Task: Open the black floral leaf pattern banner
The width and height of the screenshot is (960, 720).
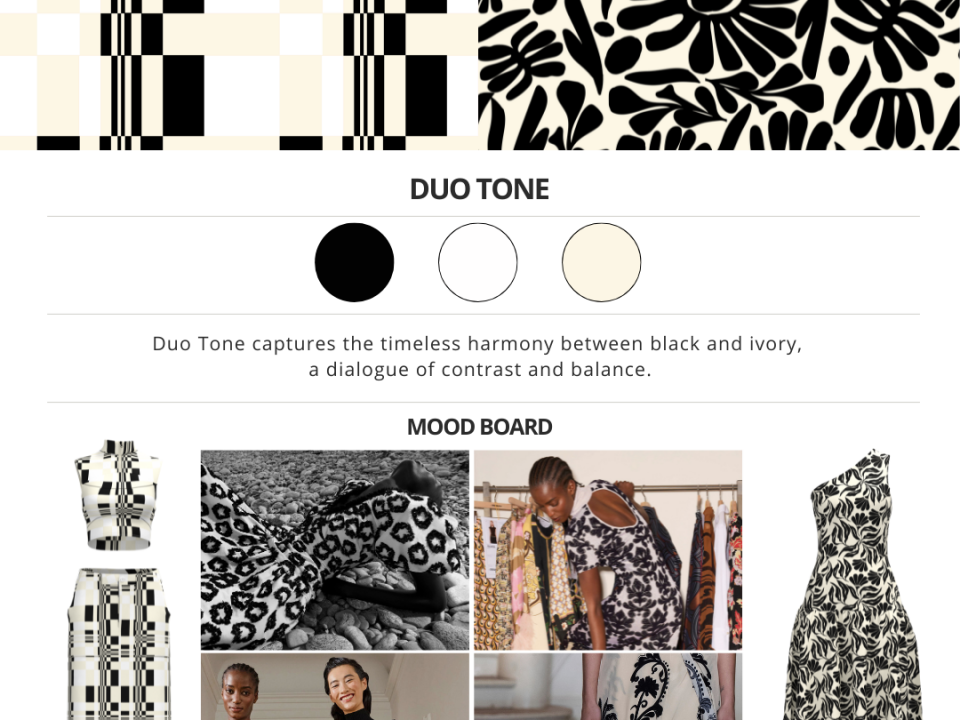Action: [x=719, y=75]
